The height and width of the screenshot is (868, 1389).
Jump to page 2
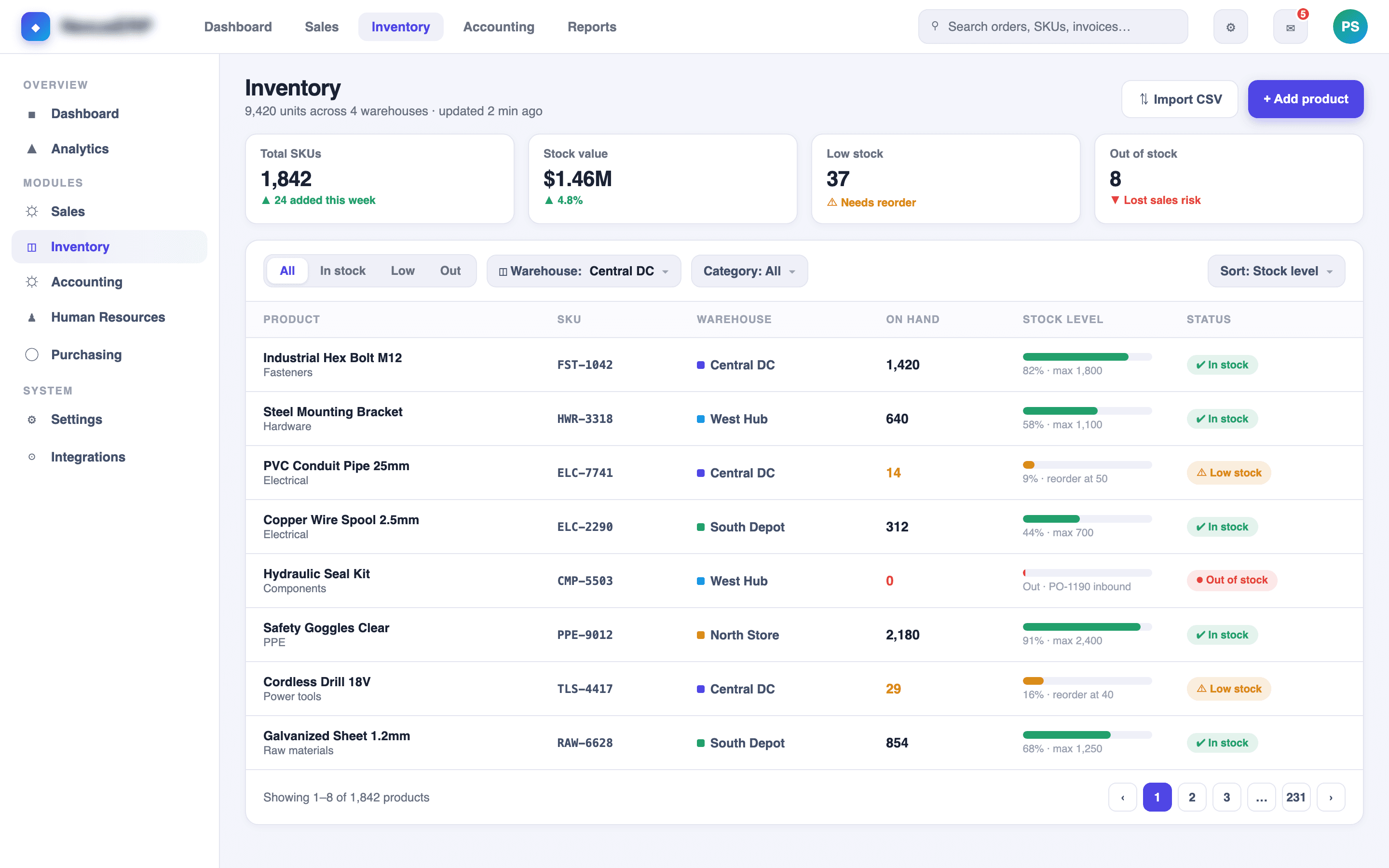[x=1192, y=798]
